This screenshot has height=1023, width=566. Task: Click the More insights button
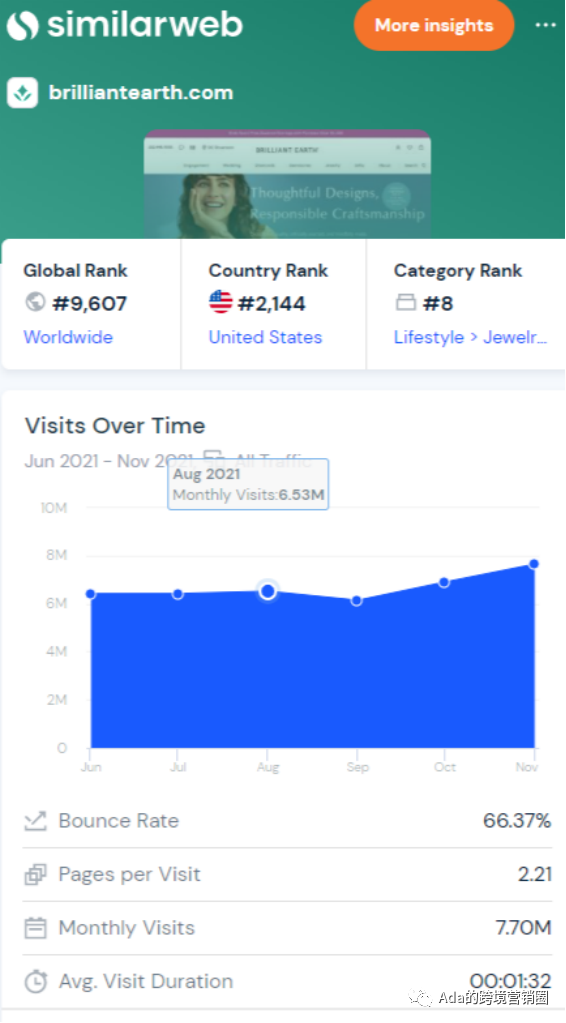click(x=434, y=25)
